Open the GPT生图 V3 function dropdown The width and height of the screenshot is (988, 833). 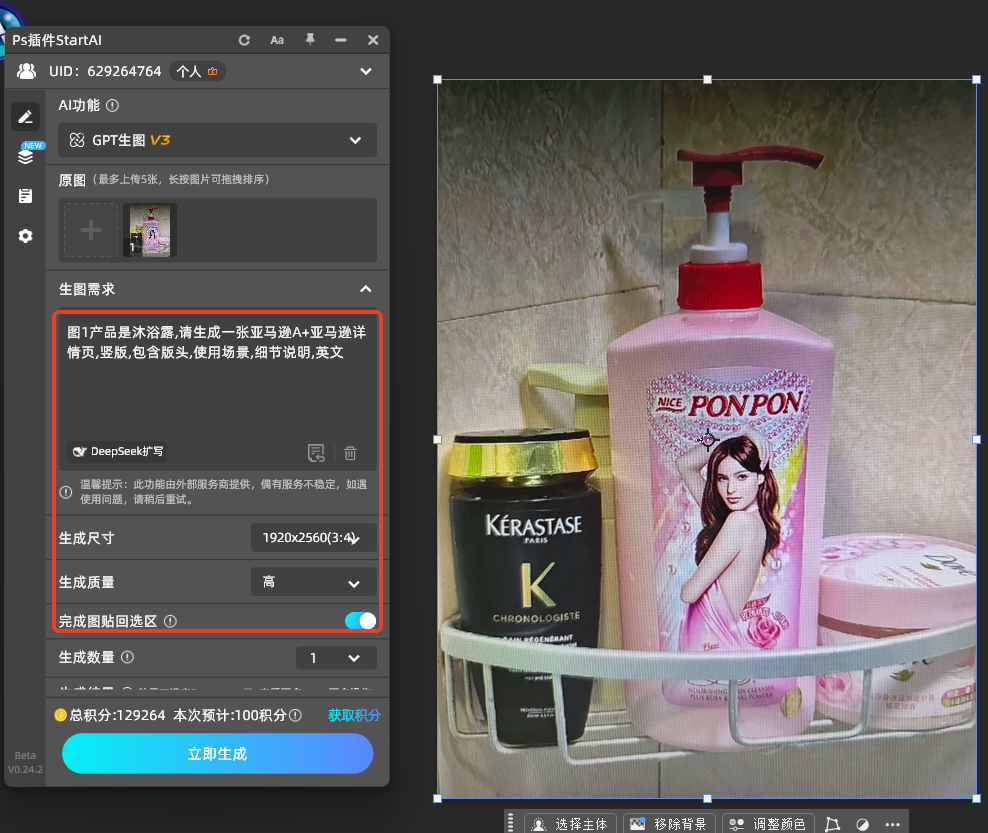coord(217,140)
